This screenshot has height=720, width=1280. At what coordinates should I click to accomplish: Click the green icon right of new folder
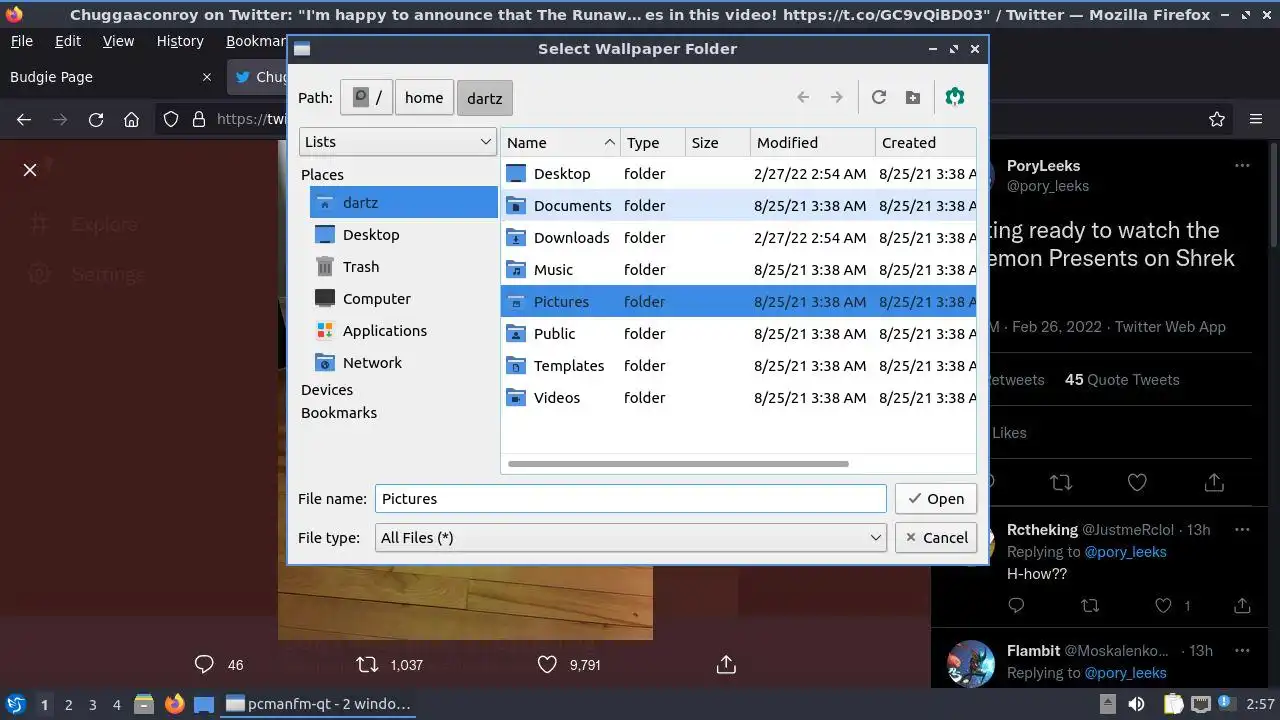(x=955, y=97)
